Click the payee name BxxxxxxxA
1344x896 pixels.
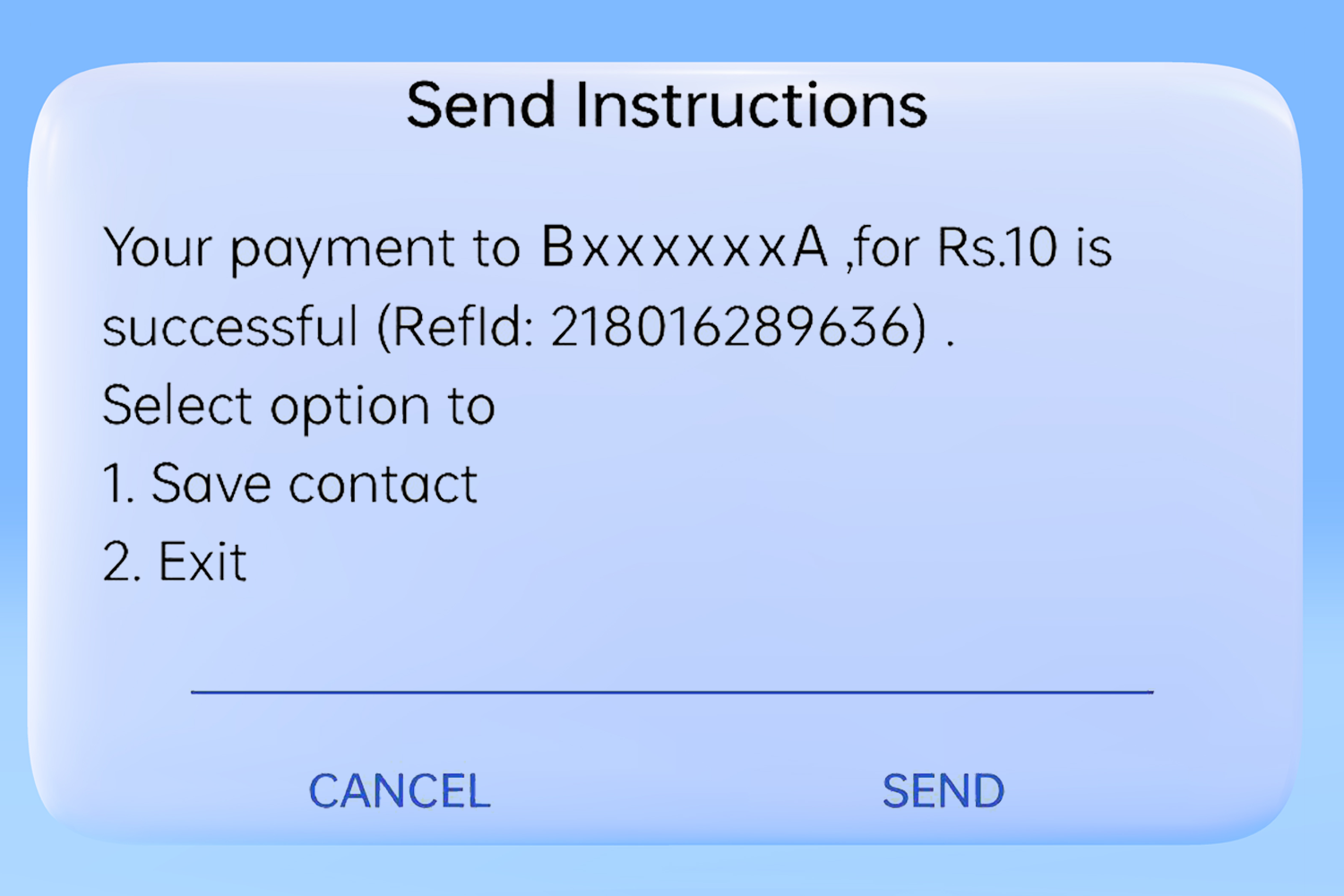(685, 247)
